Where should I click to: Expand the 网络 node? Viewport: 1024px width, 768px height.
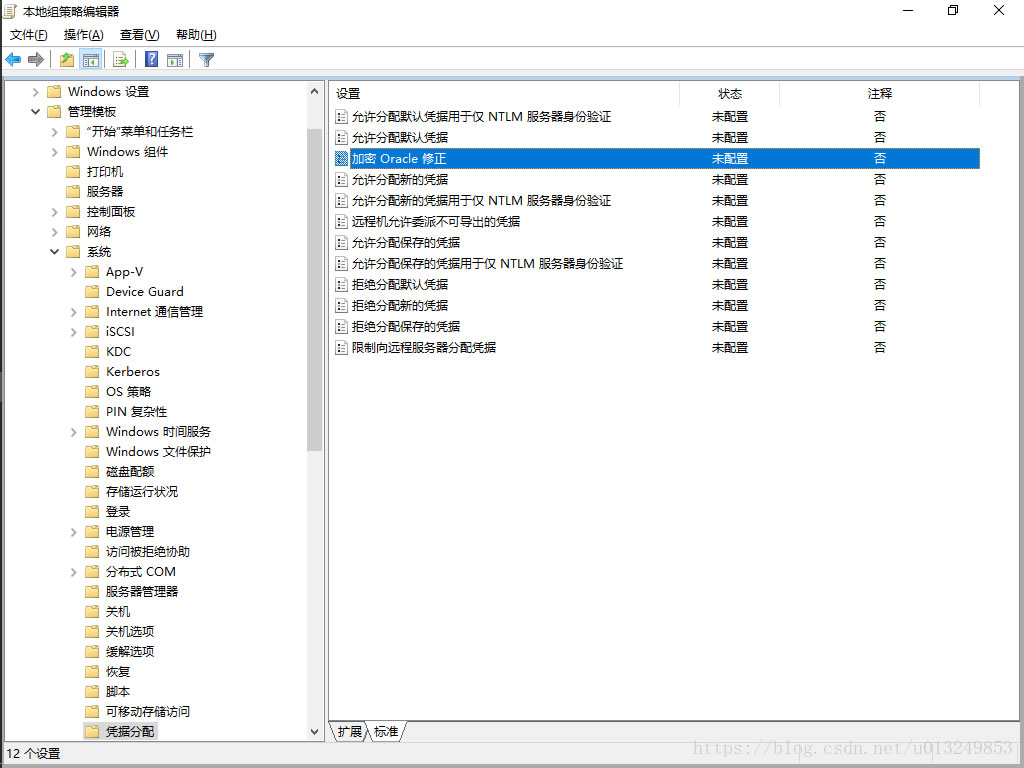click(x=55, y=232)
